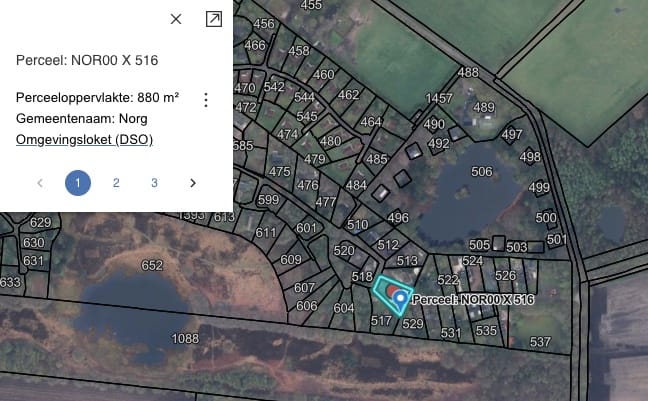Select page 1 of results
The width and height of the screenshot is (648, 401).
coord(78,183)
